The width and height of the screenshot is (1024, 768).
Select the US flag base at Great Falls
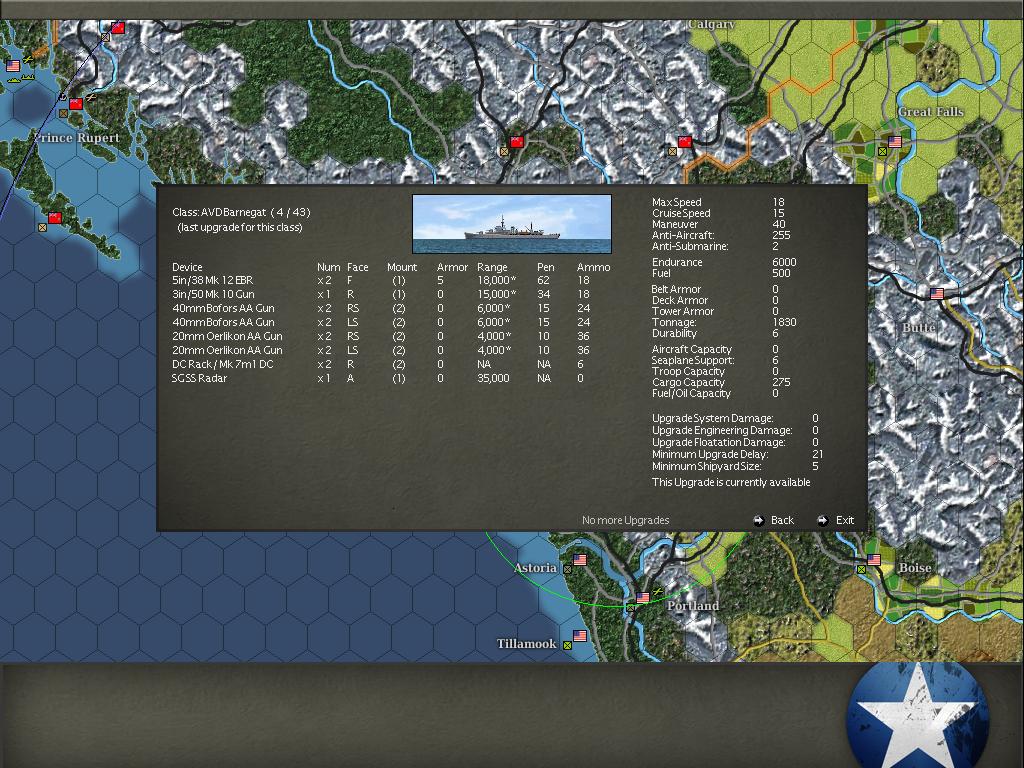(x=895, y=142)
